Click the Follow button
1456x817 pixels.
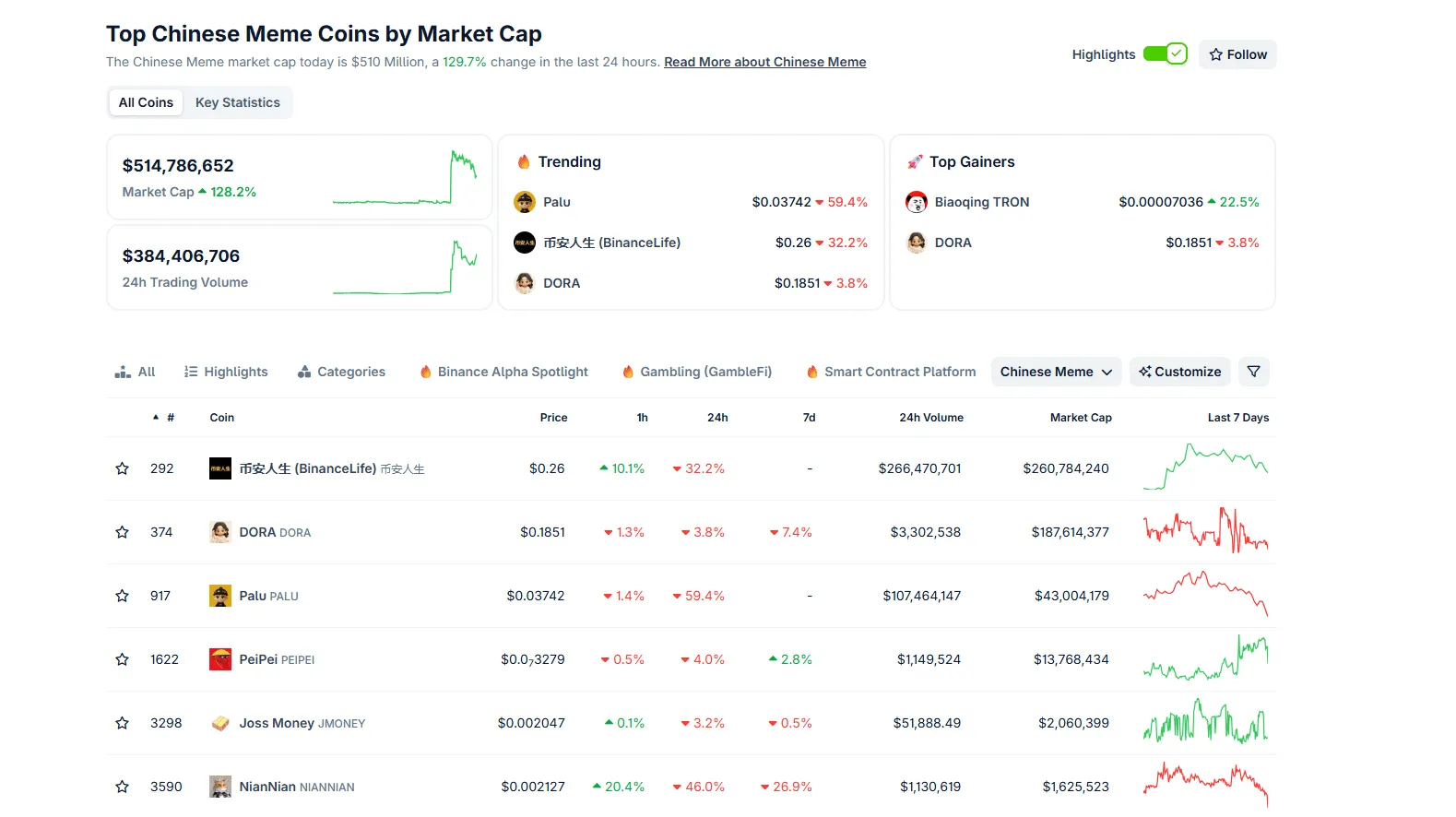point(1237,54)
